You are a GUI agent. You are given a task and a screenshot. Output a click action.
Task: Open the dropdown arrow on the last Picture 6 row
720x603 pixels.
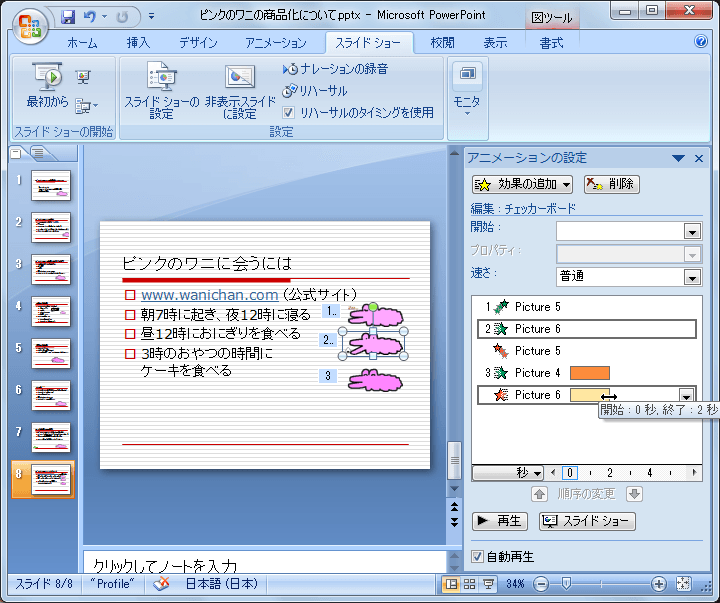click(686, 396)
